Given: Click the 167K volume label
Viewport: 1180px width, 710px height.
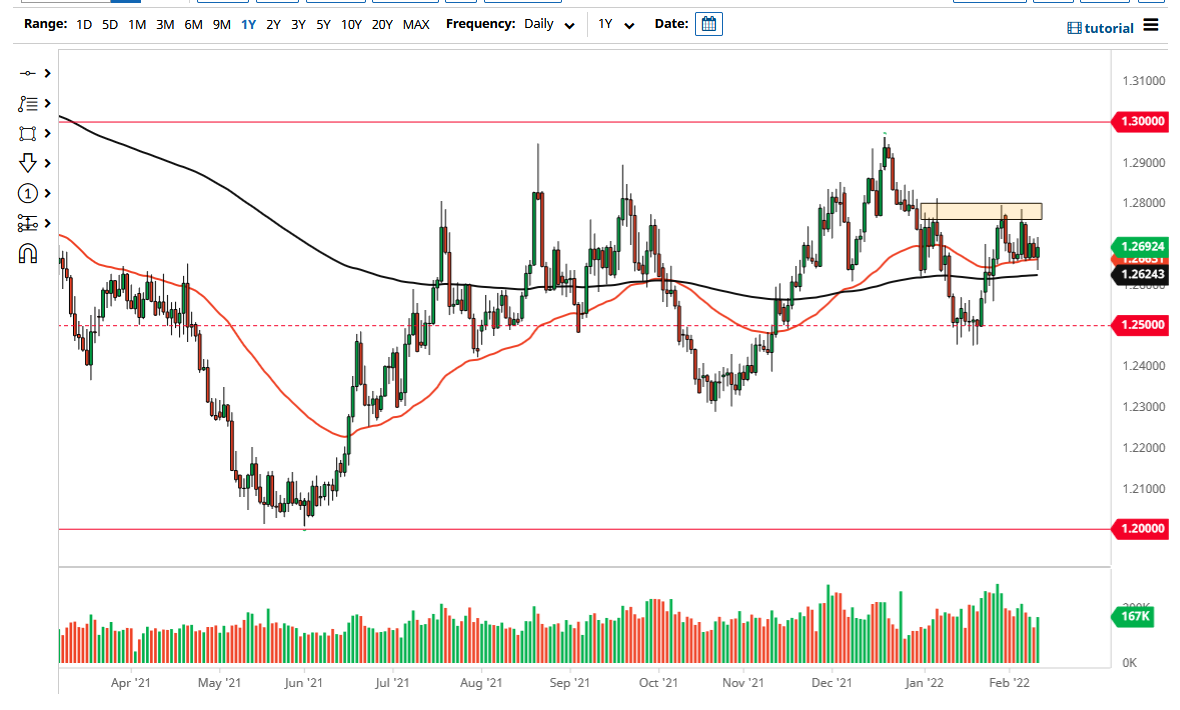Looking at the screenshot, I should tap(1133, 618).
